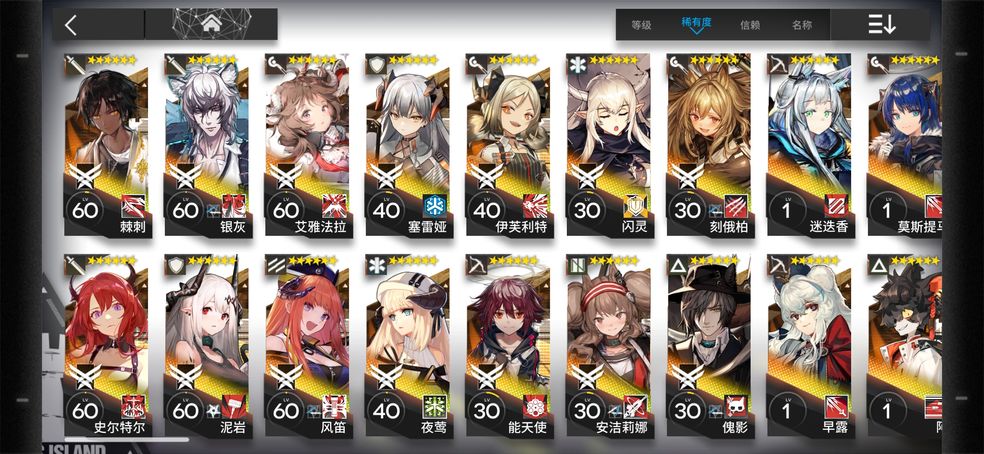Select the 稀有度 sort dropdown chevron
Screen dimensions: 984x454
point(697,31)
